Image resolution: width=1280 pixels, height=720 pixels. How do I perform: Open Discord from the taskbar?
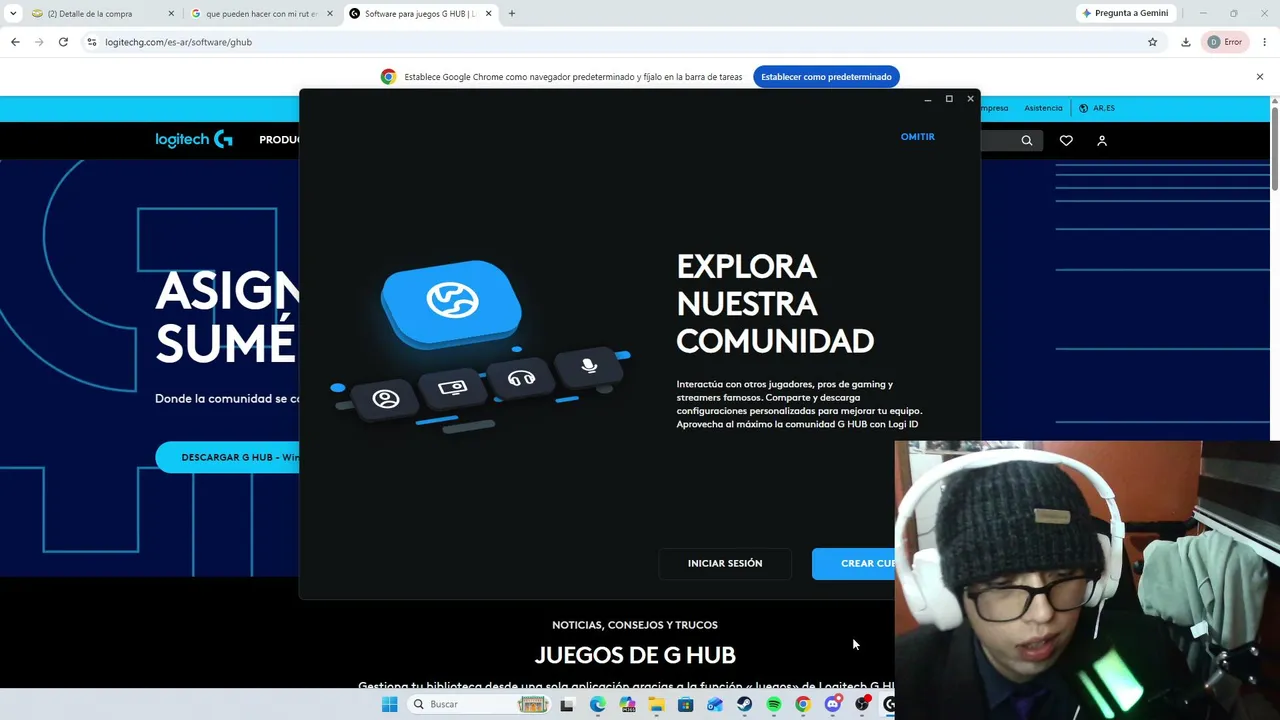[x=832, y=704]
